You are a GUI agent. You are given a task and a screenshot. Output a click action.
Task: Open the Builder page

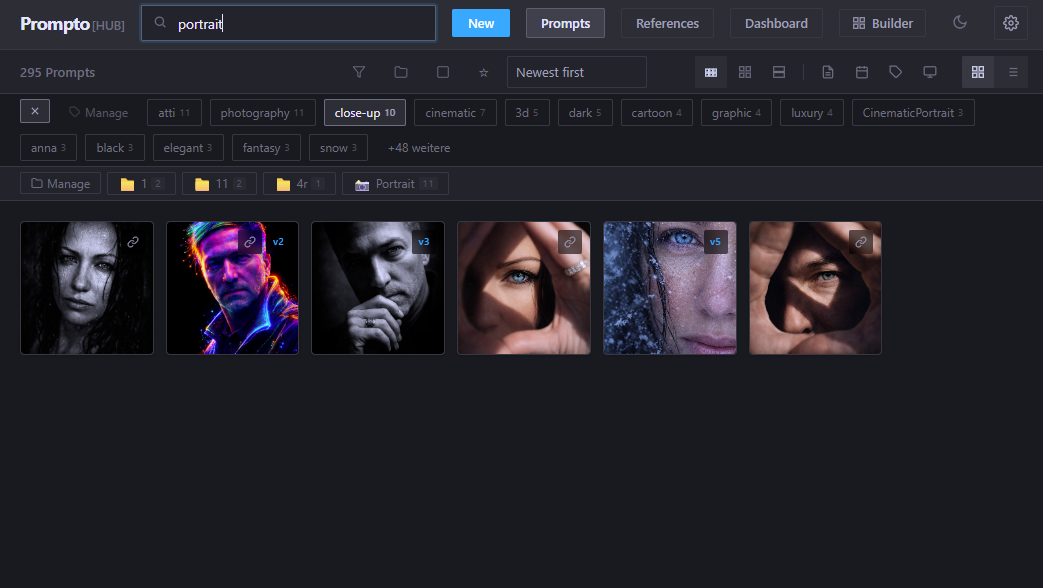[881, 22]
